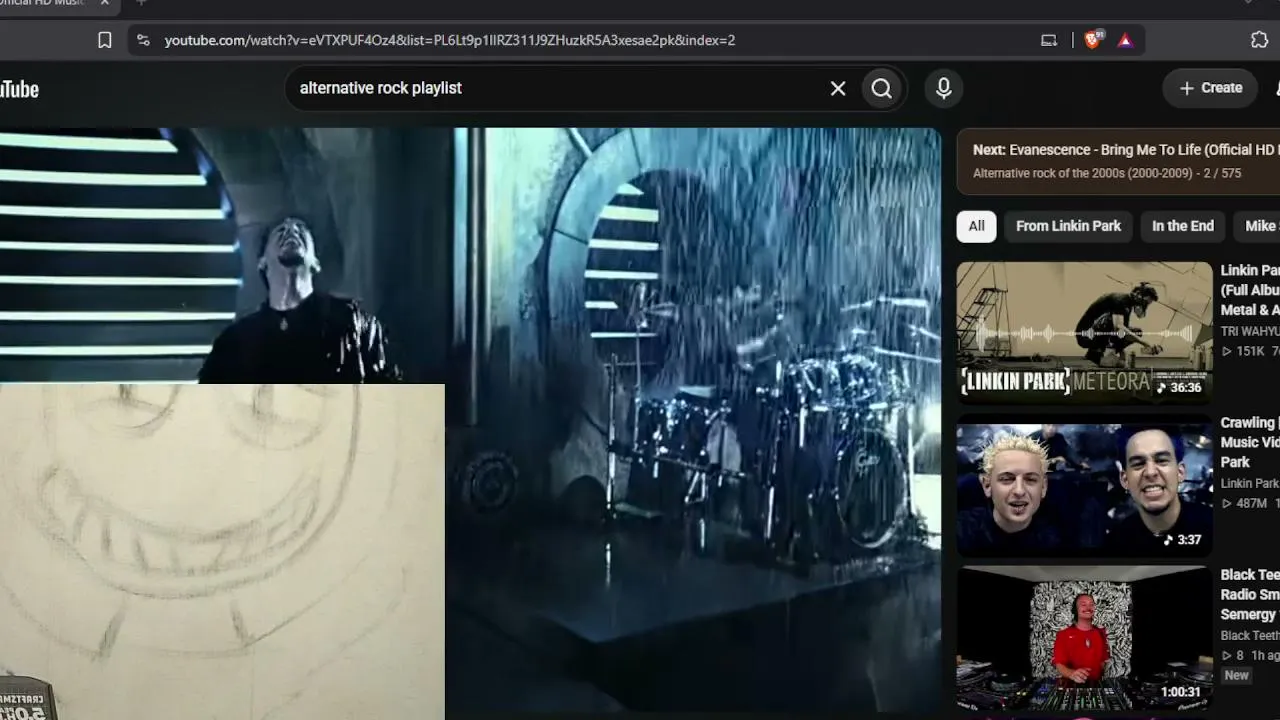The image size is (1280, 720).
Task: Start voice search with the microphone icon
Action: click(943, 88)
